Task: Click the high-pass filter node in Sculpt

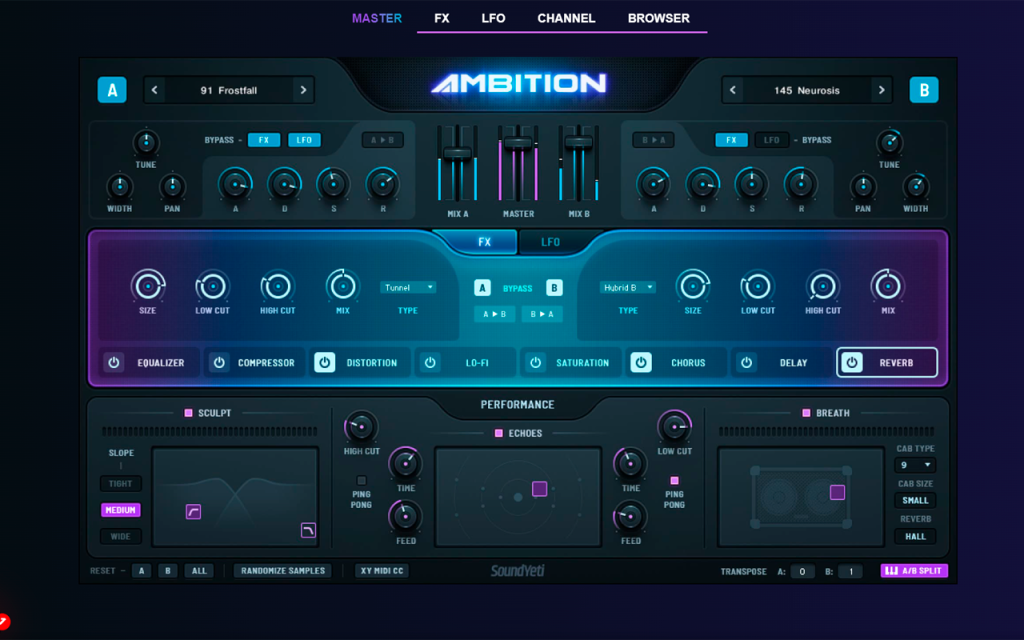Action: [x=193, y=511]
